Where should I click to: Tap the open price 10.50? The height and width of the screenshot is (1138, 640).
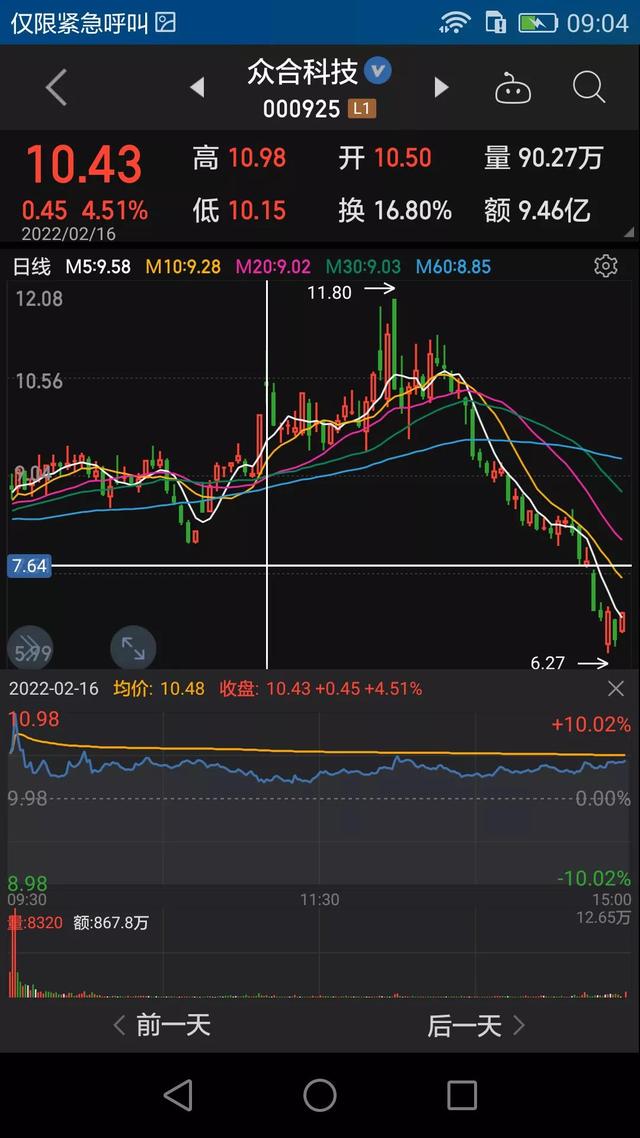[x=403, y=157]
